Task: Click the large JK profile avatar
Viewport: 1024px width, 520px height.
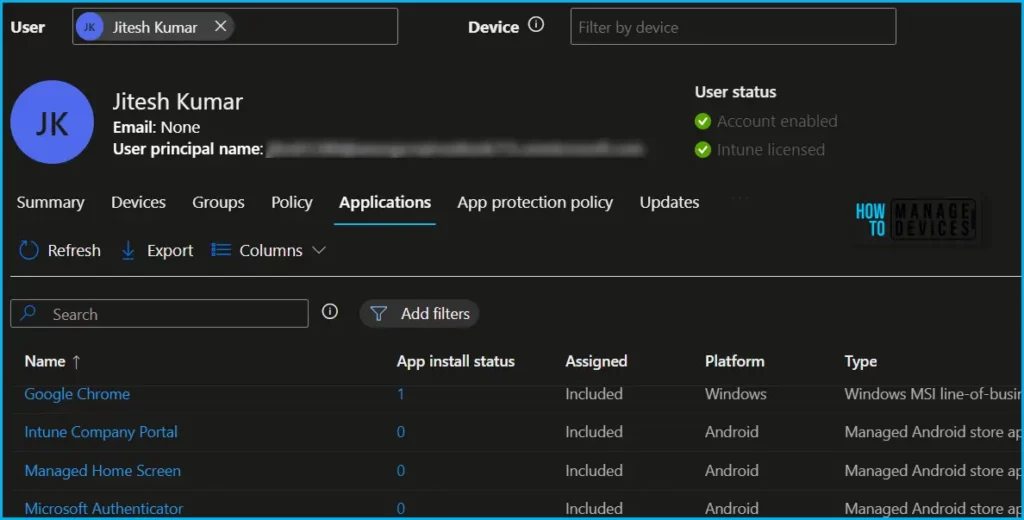Action: tap(52, 122)
